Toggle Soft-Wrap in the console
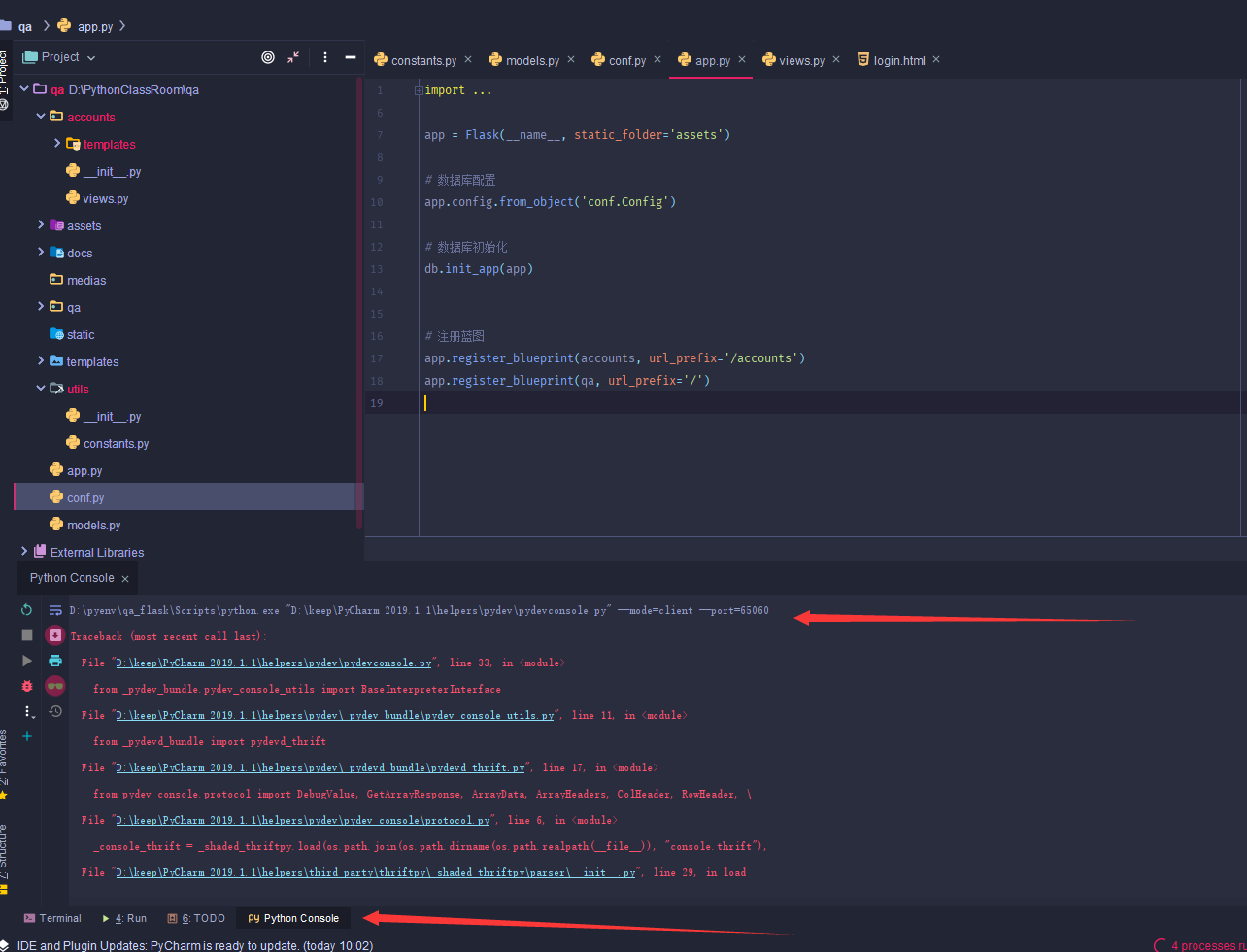This screenshot has width=1247, height=952. click(x=55, y=610)
